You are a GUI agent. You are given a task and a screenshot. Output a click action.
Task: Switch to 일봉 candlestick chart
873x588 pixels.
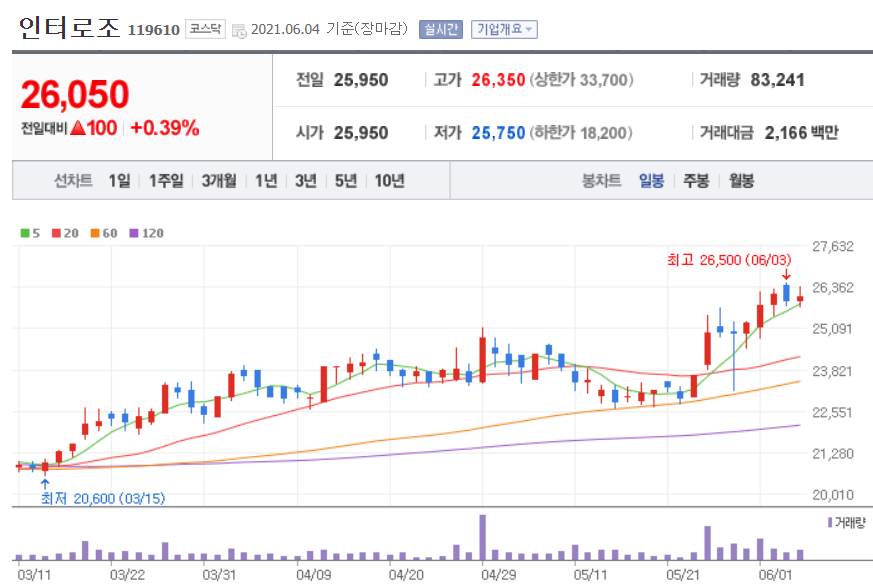click(x=651, y=180)
